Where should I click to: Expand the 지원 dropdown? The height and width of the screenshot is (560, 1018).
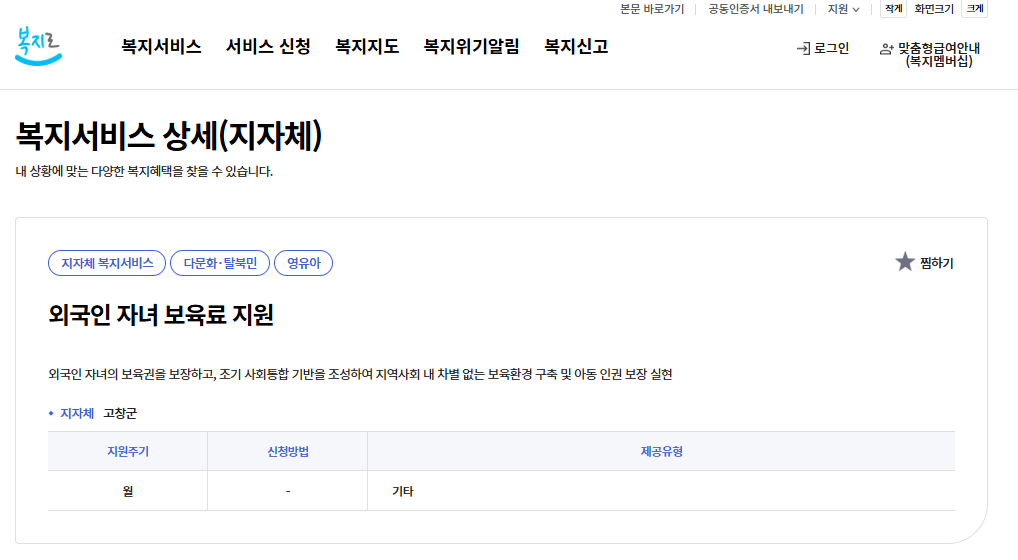[843, 9]
